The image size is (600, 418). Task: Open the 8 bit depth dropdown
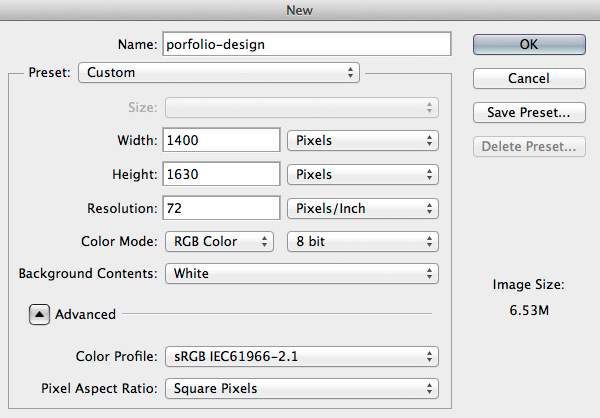tap(362, 242)
